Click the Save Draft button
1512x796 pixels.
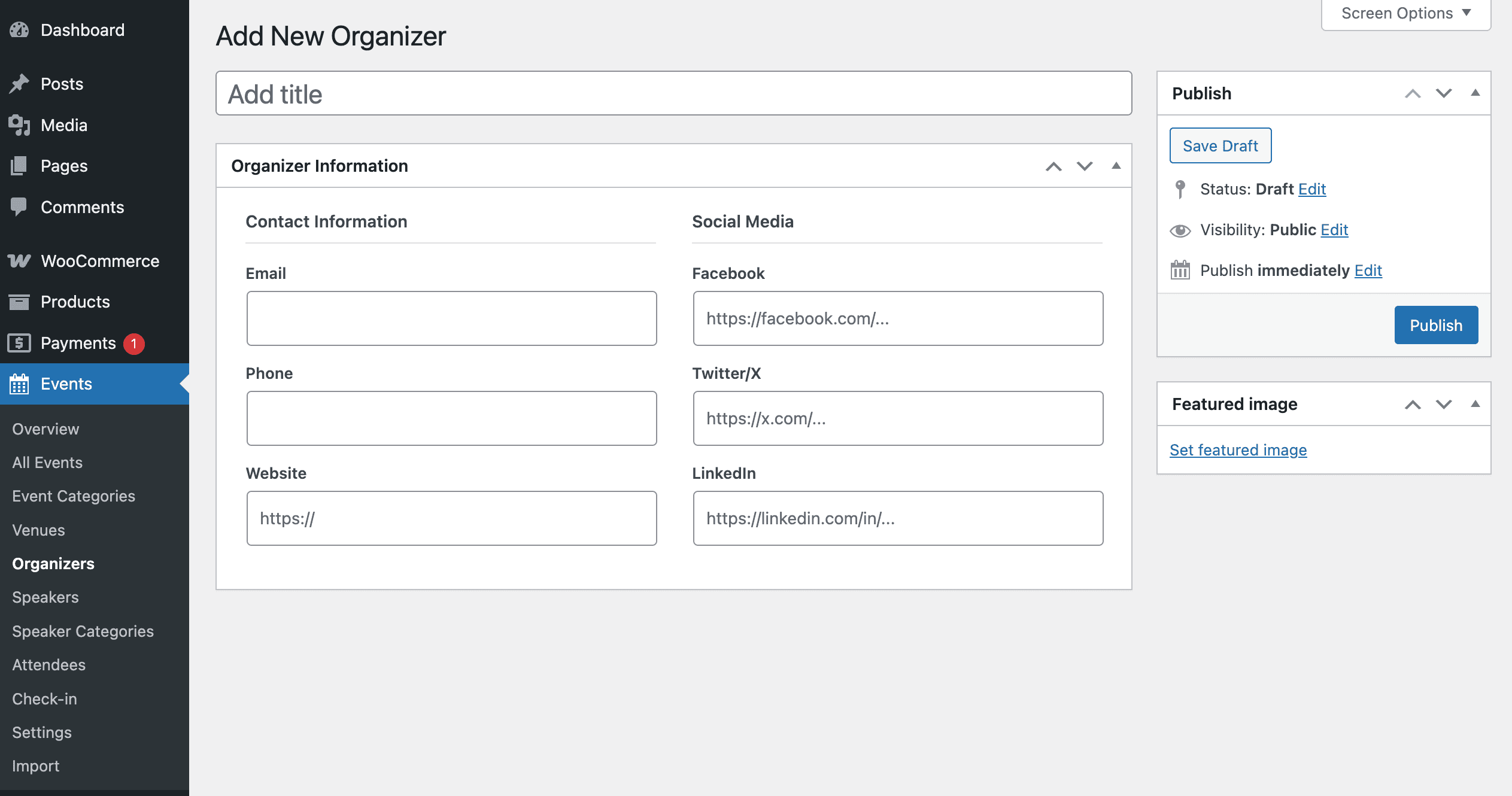tap(1220, 145)
